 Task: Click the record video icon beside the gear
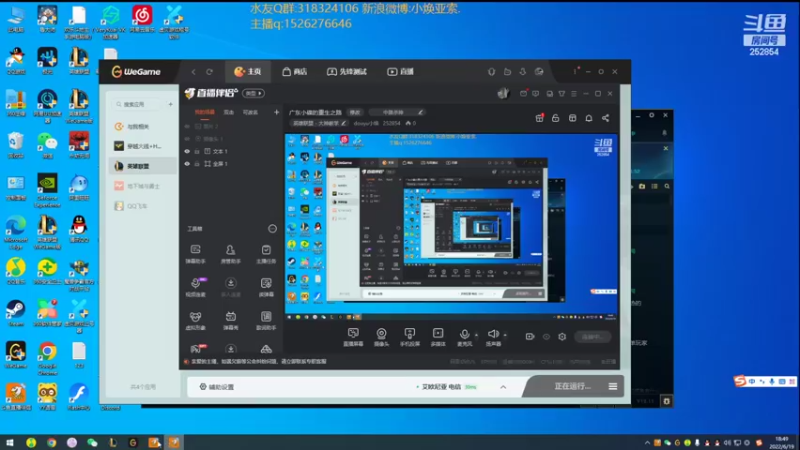pos(530,337)
